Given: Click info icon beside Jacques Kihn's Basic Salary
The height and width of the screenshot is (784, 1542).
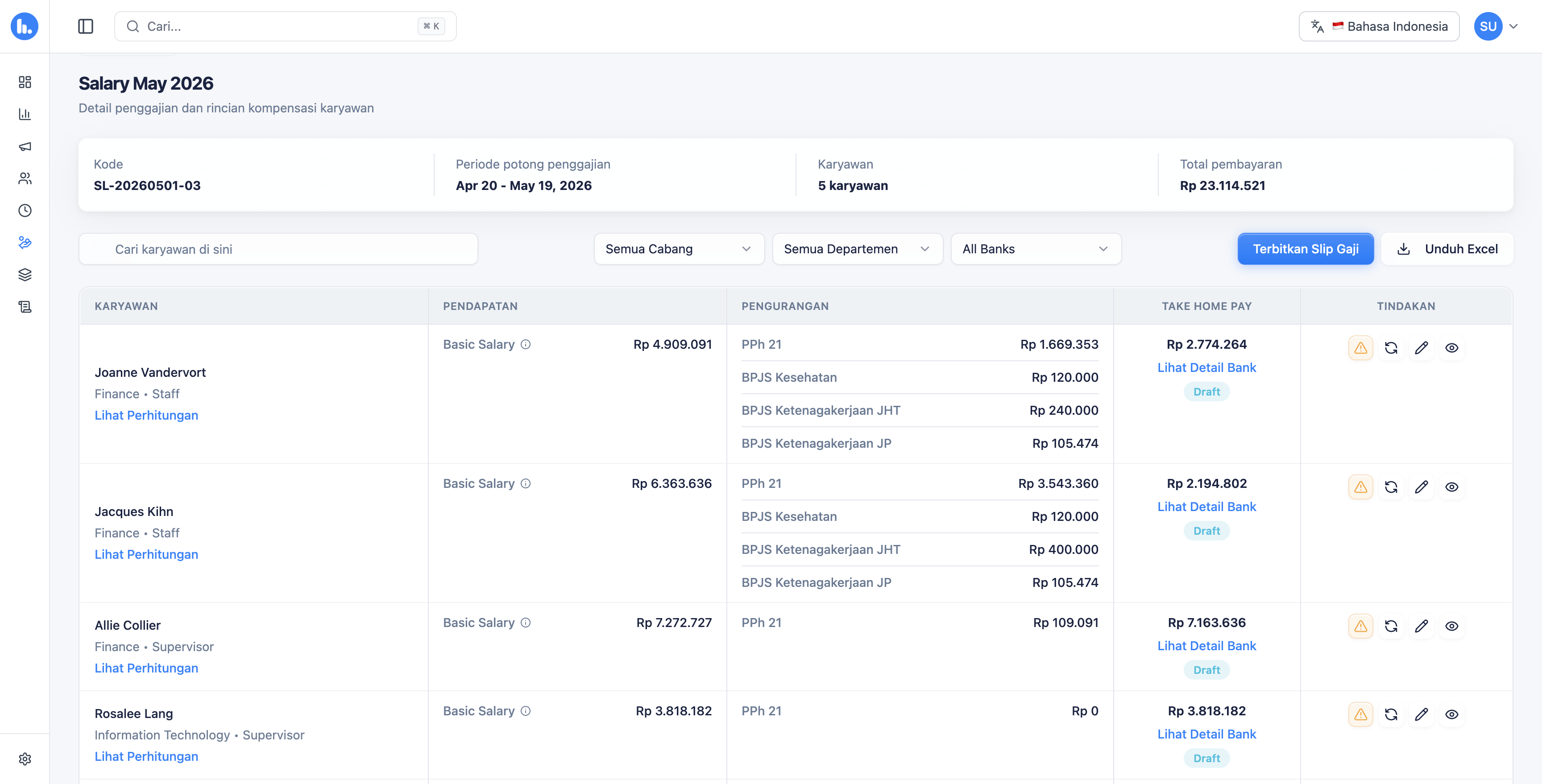Looking at the screenshot, I should [526, 483].
